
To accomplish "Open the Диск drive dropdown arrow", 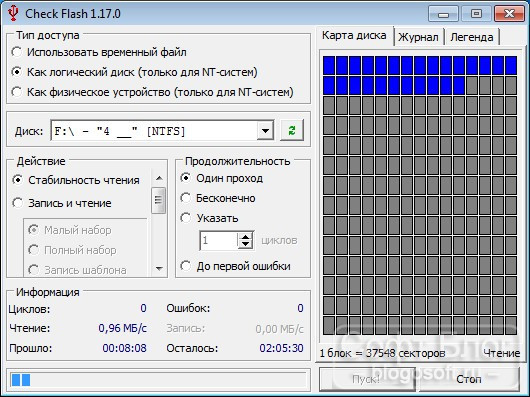I will tap(265, 130).
